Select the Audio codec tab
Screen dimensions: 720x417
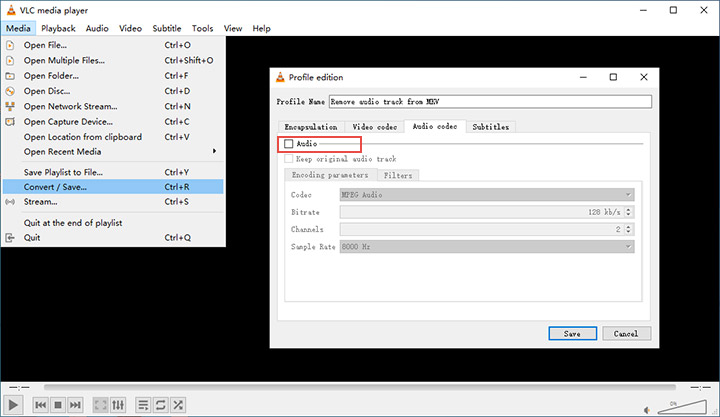pos(435,126)
